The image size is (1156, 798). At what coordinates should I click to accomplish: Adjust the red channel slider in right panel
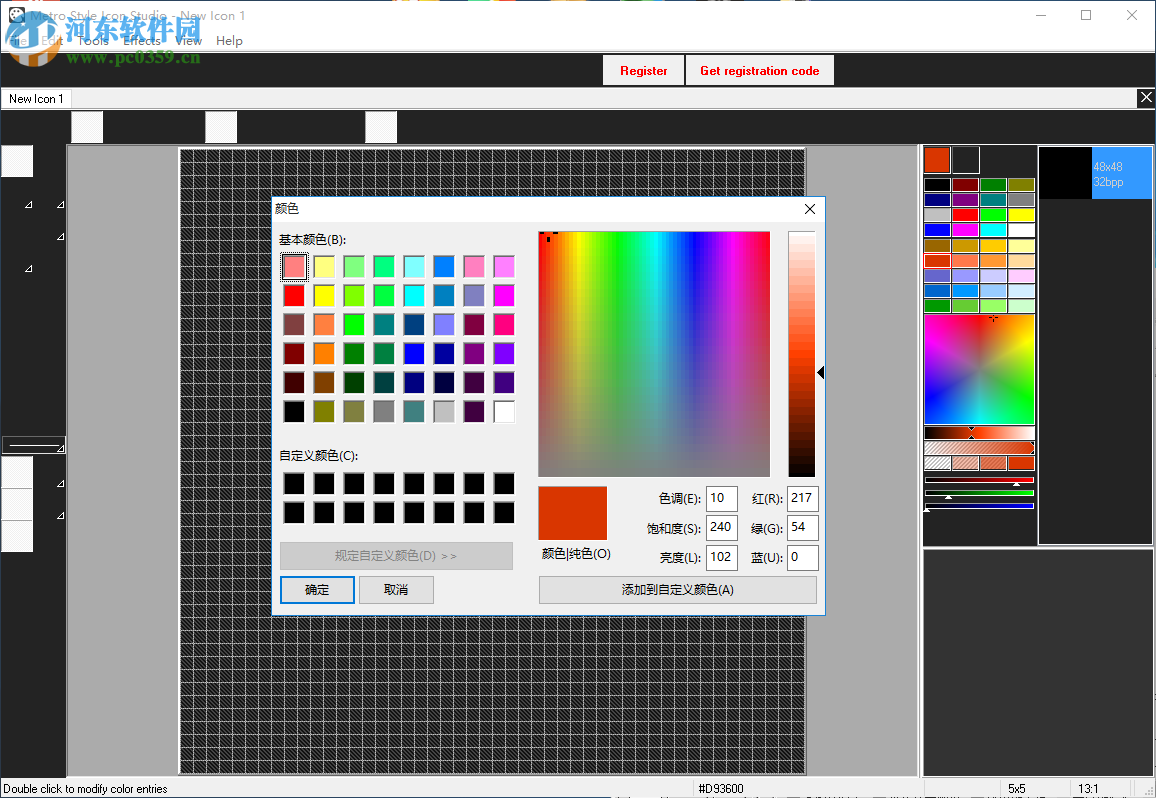(x=979, y=480)
